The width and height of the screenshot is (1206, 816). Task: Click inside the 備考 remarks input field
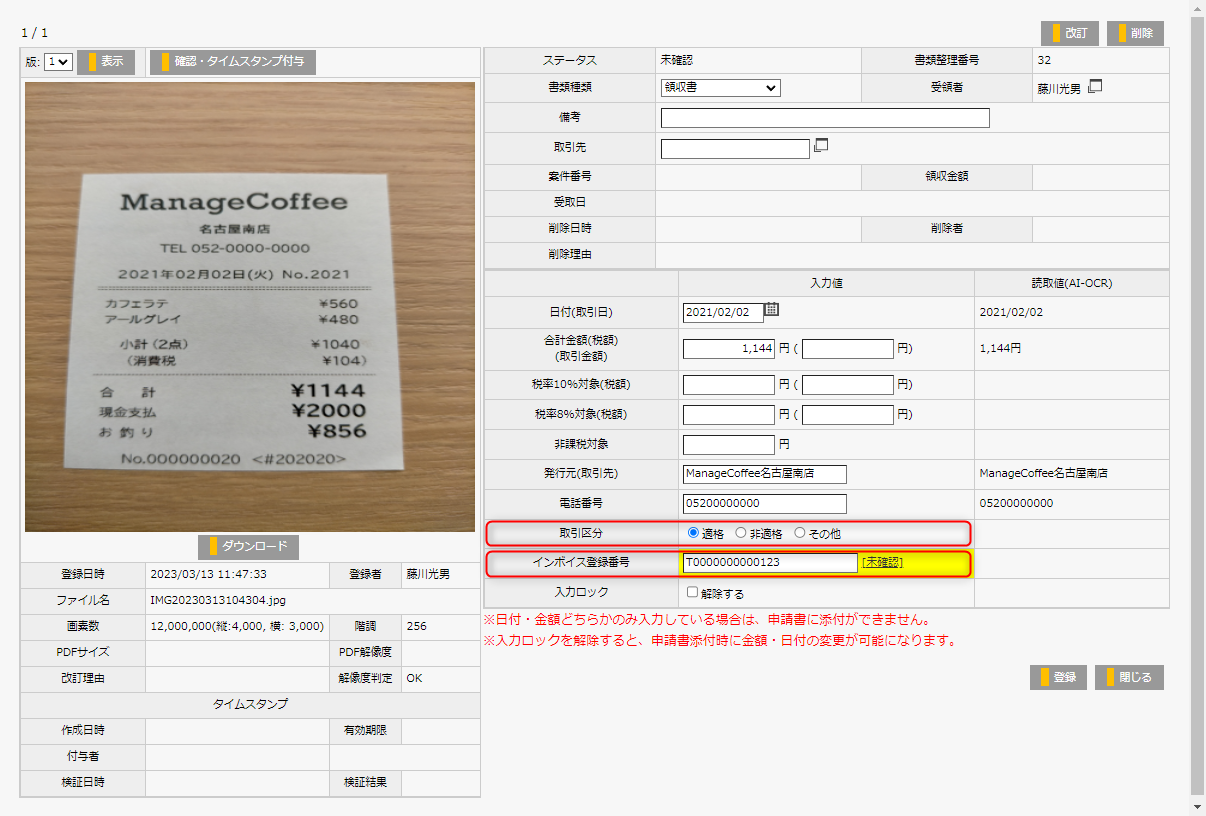click(824, 117)
